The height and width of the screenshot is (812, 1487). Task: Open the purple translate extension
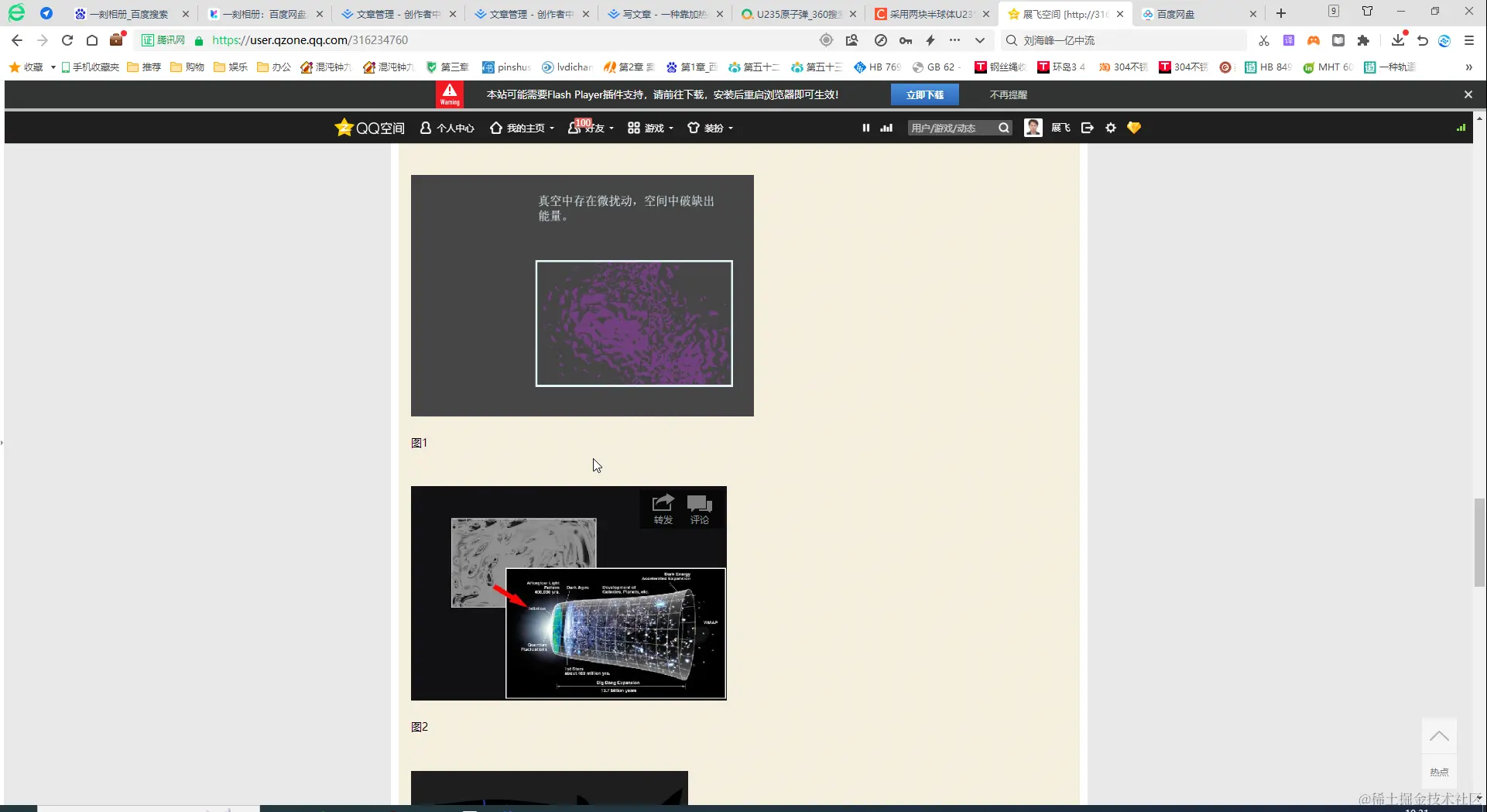(x=1289, y=40)
